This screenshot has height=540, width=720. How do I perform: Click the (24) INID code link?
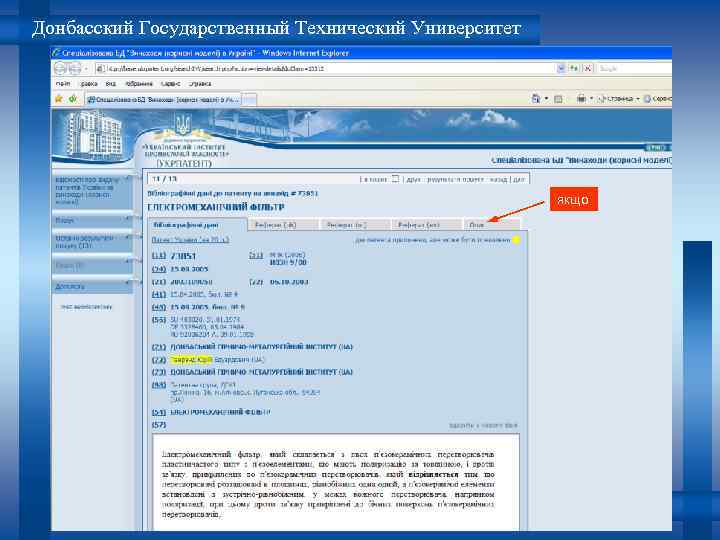[158, 269]
